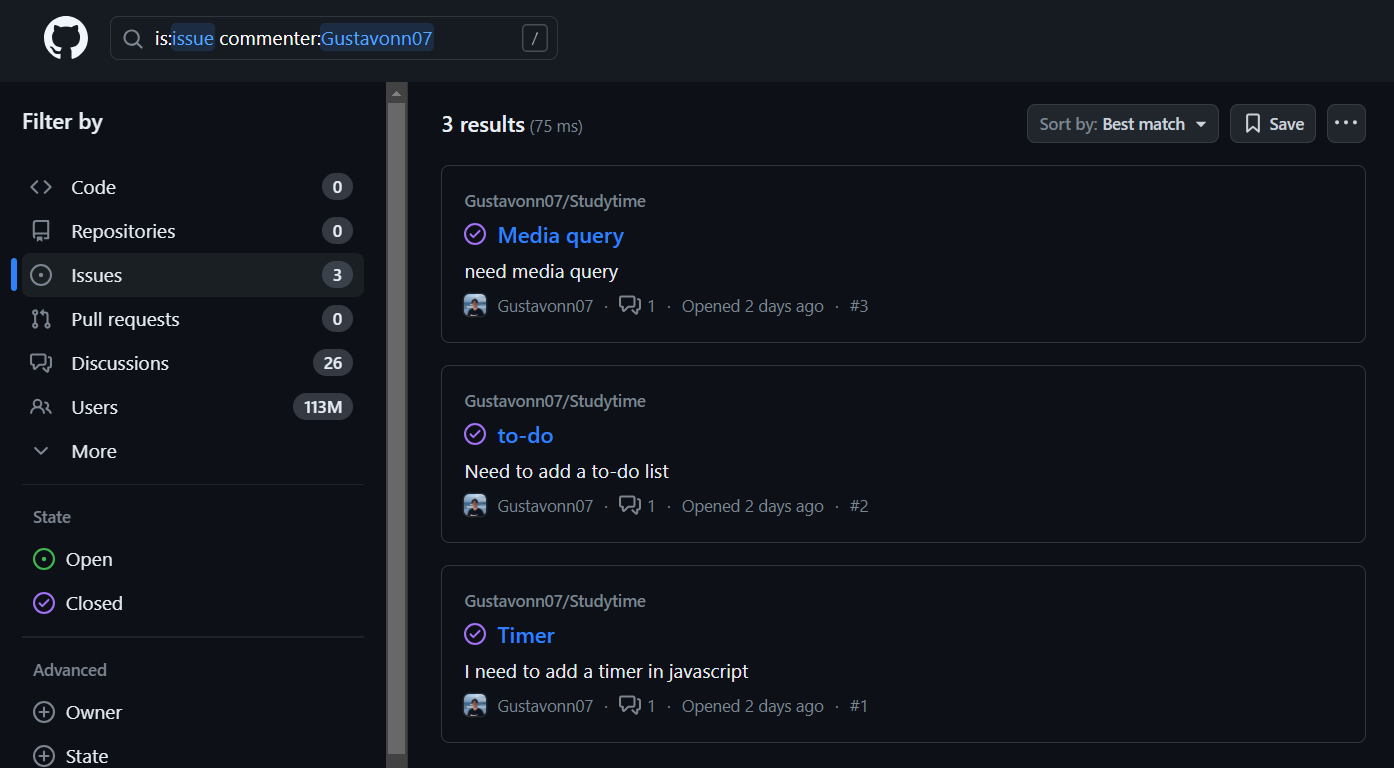Select the Code filter in the sidebar
Image resolution: width=1394 pixels, height=768 pixels.
[93, 187]
